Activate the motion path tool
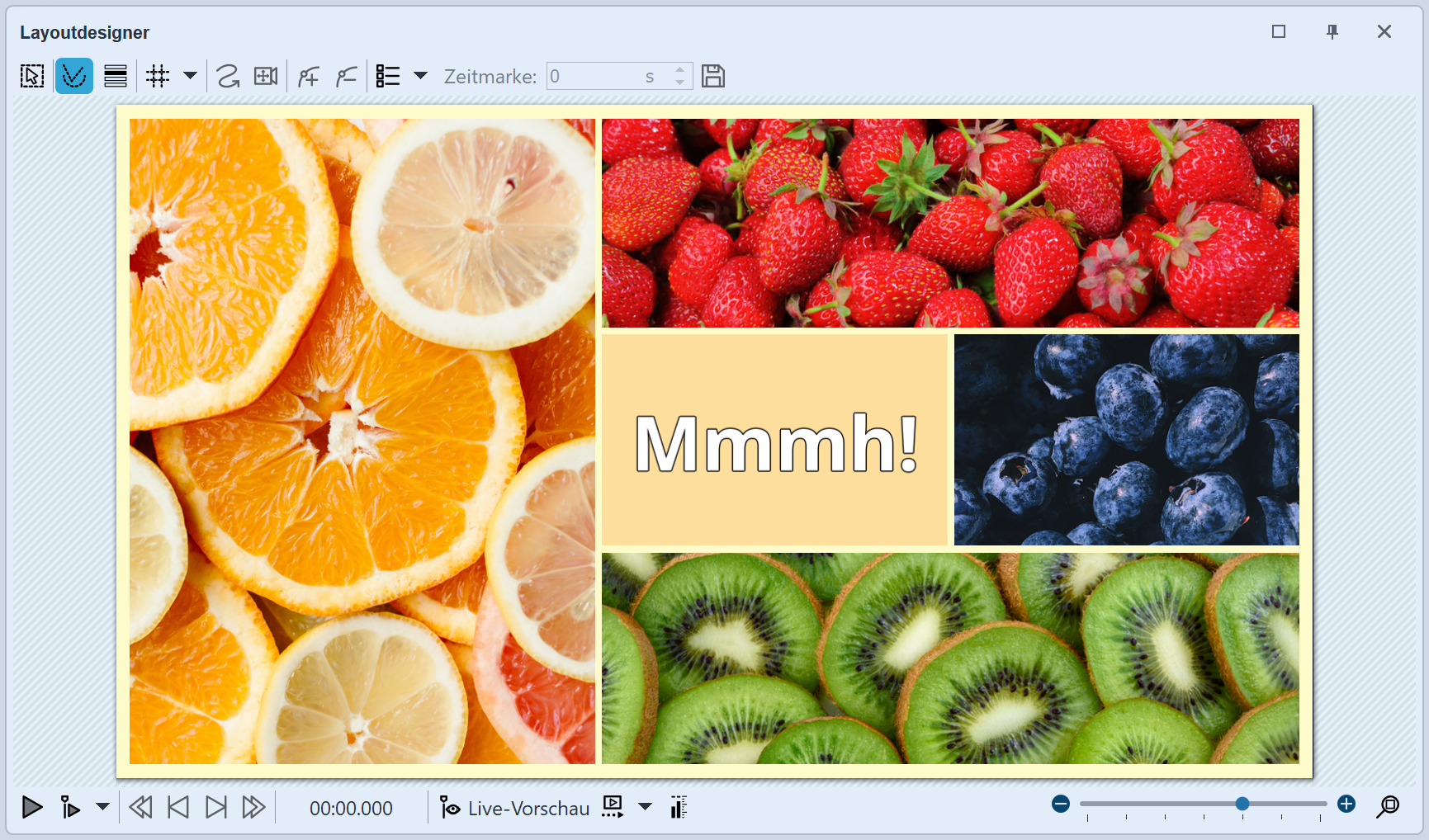The image size is (1429, 840). pos(74,76)
